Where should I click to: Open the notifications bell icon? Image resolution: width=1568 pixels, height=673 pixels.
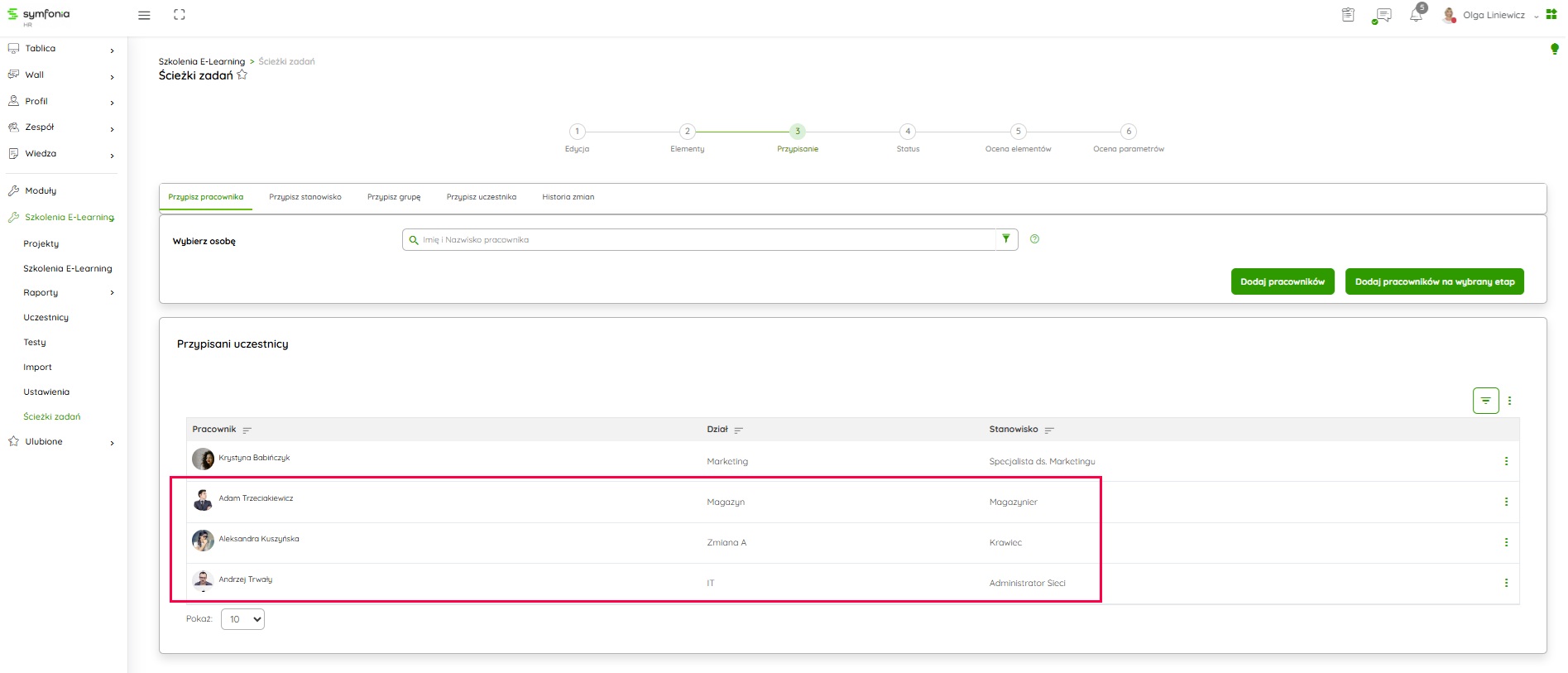click(x=1416, y=15)
